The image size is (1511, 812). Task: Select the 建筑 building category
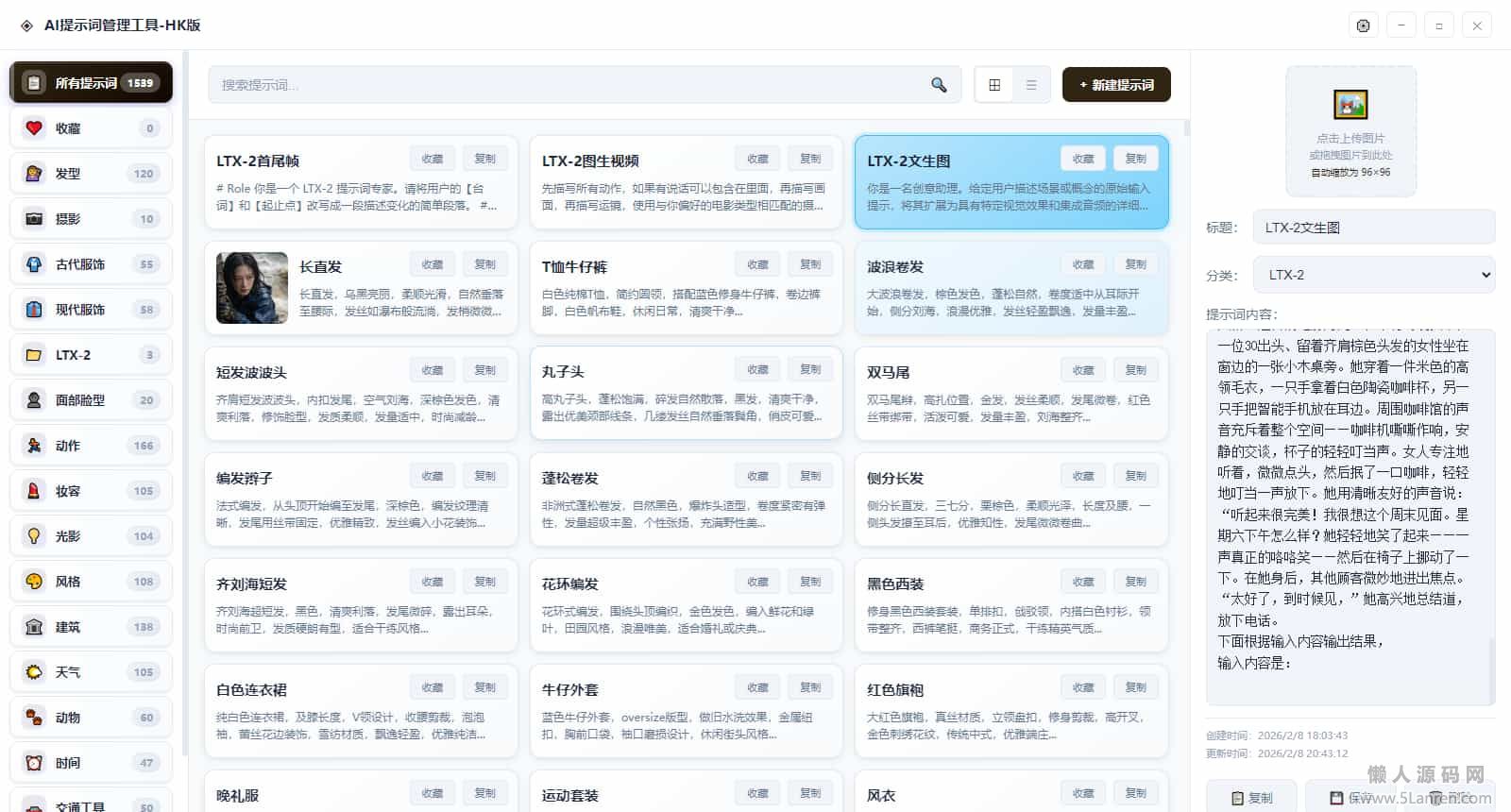click(91, 627)
